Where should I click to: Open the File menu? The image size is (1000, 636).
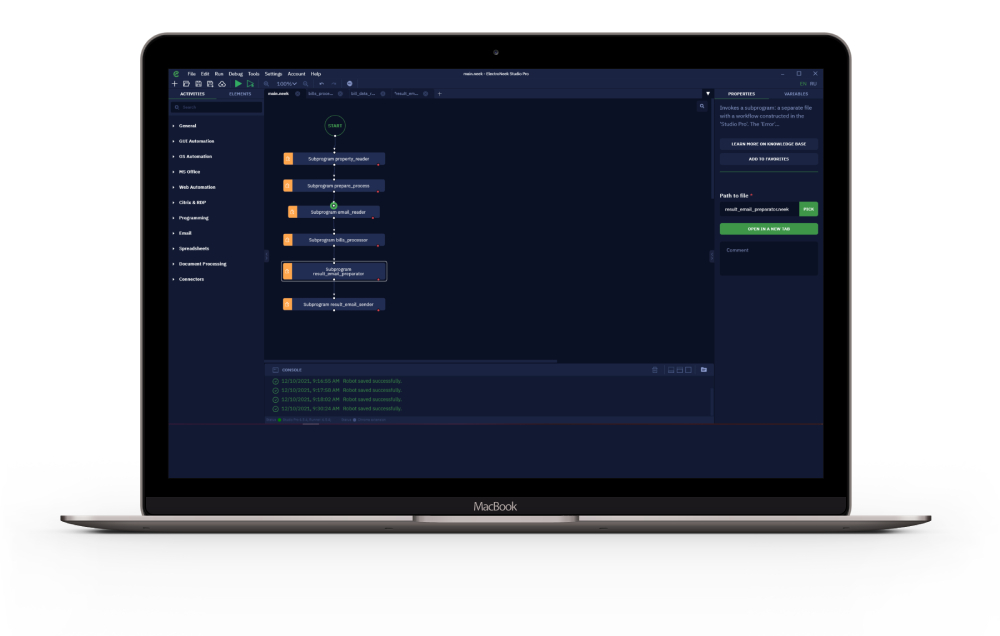[x=191, y=74]
